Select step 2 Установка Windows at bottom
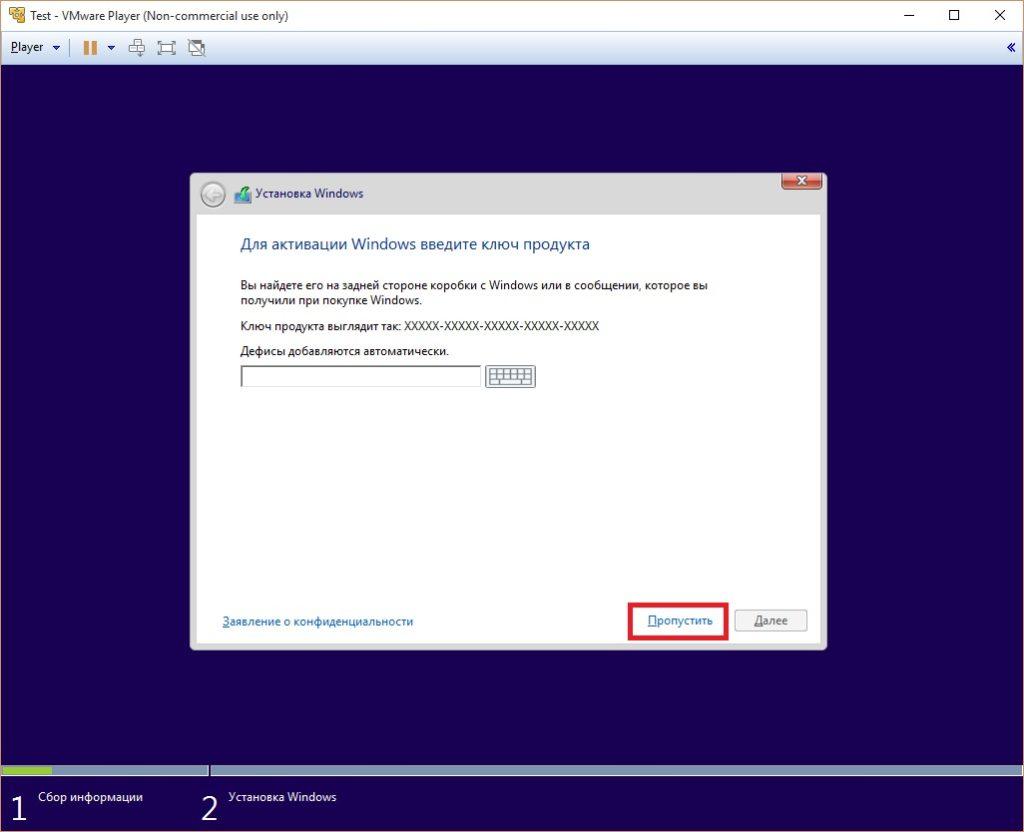 click(269, 806)
